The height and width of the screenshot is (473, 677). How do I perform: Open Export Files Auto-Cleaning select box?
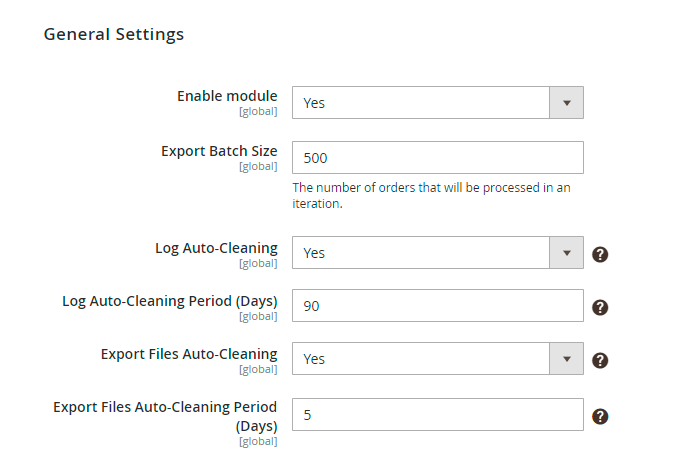pyautogui.click(x=420, y=359)
